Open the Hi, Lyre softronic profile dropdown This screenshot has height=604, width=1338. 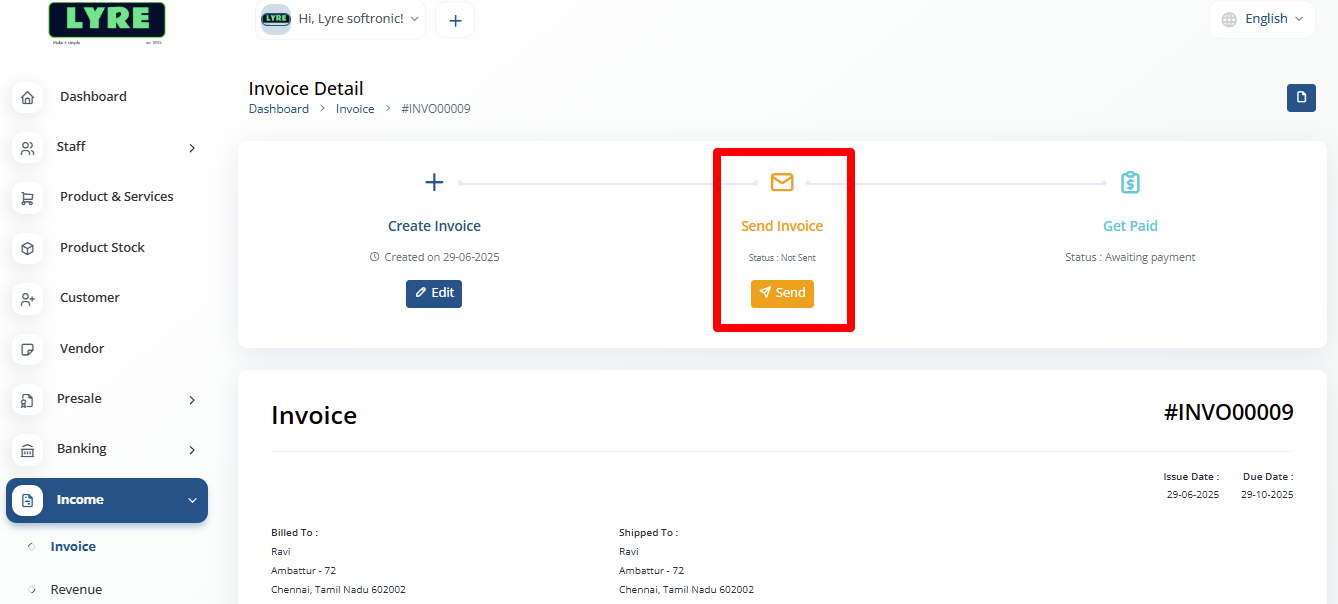[340, 18]
